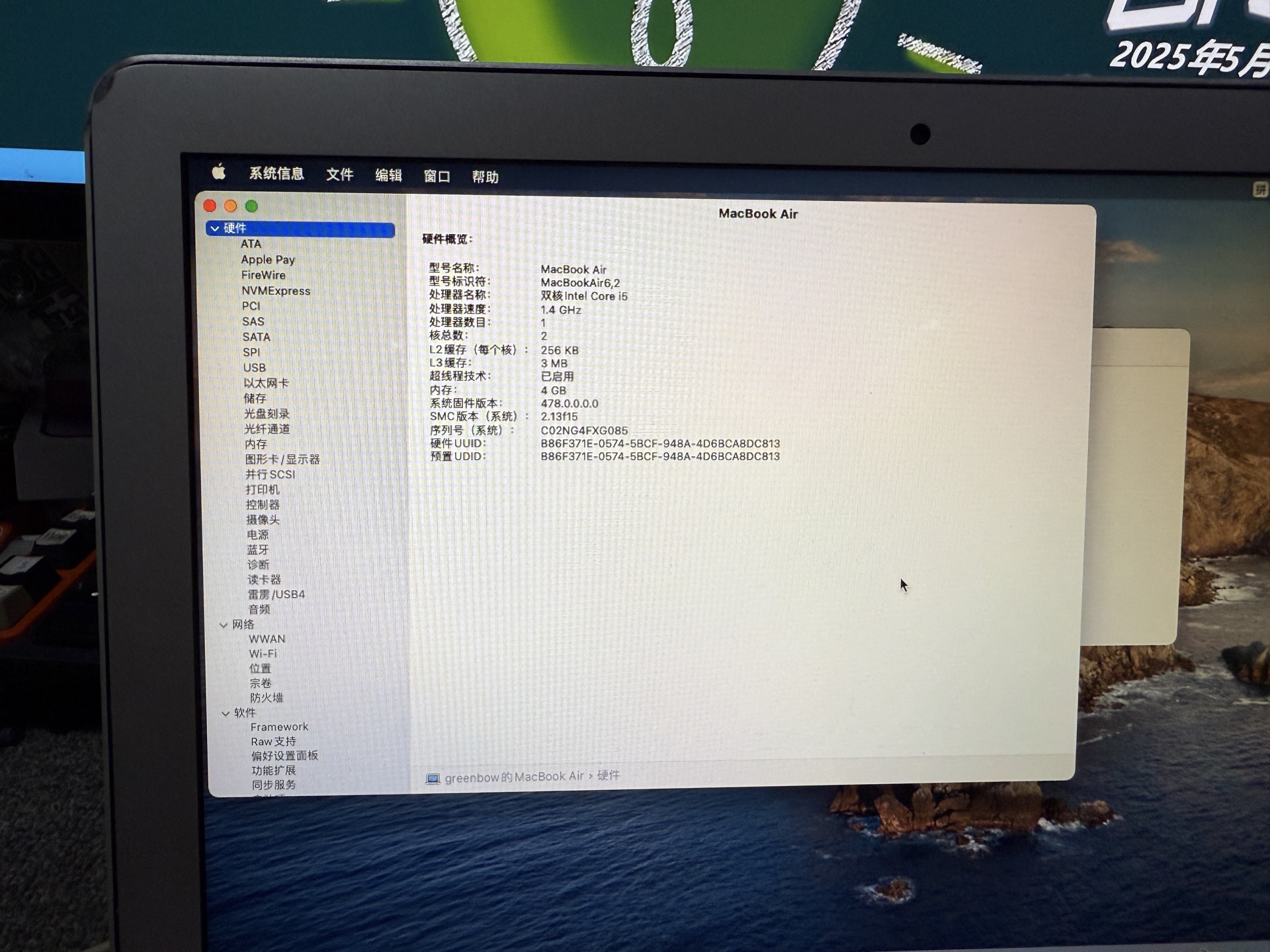This screenshot has height=952, width=1270.
Task: Select 蓝牙 in the sidebar
Action: [x=258, y=550]
